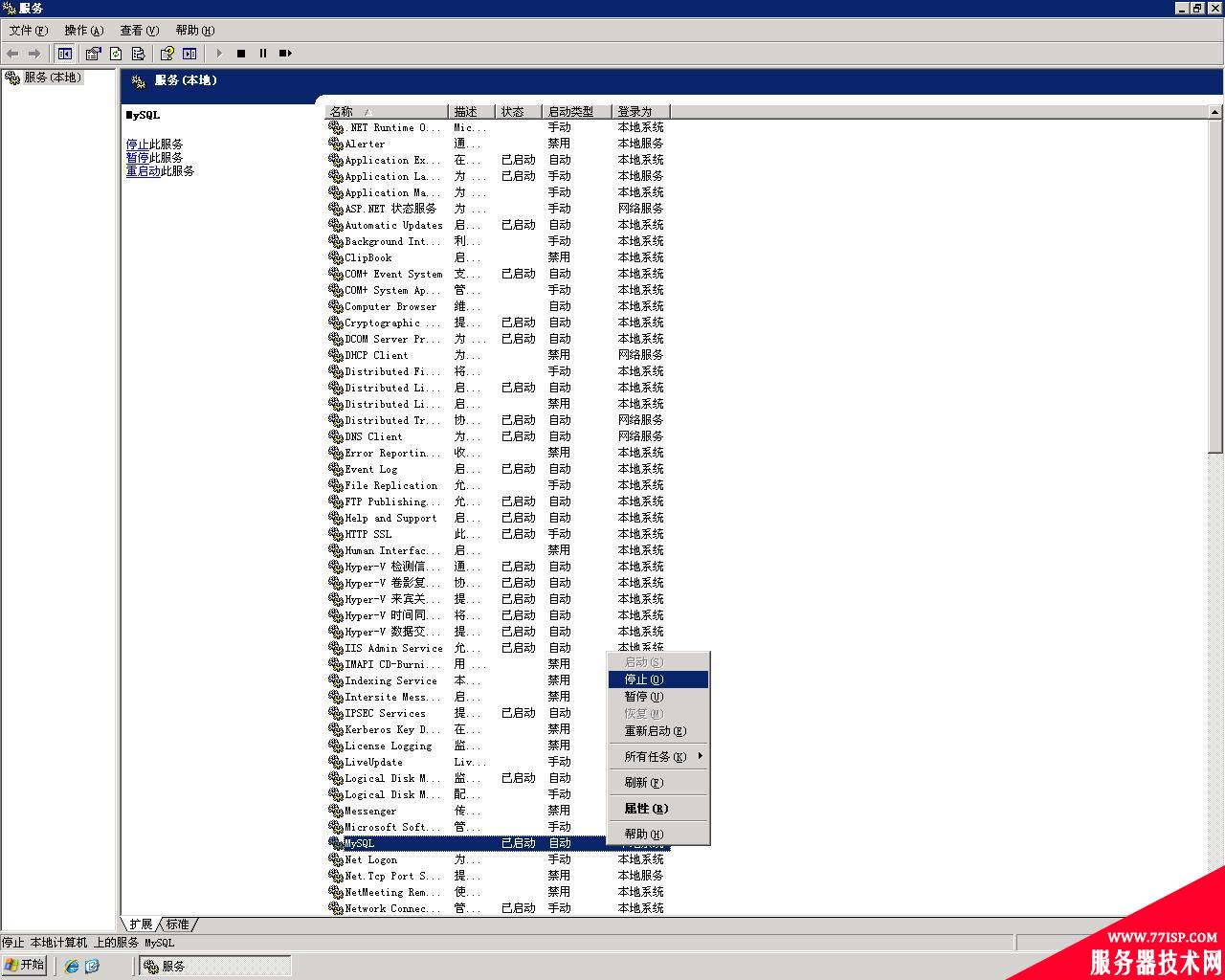This screenshot has height=980, width=1225.
Task: Click the DNS Client service icon
Action: pos(336,436)
